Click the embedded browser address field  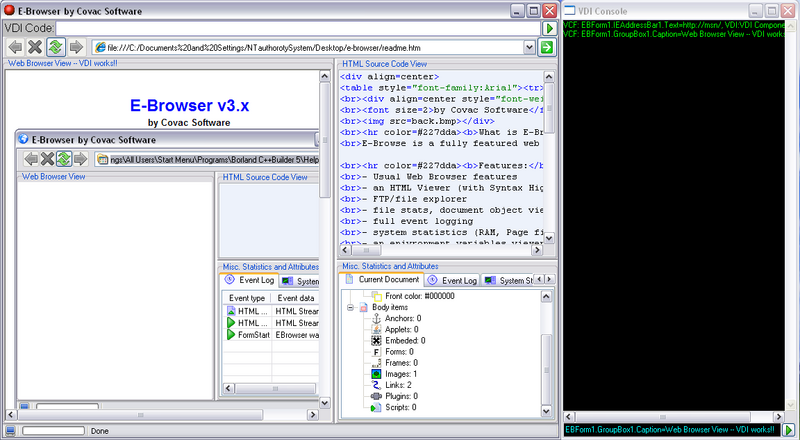(208, 160)
